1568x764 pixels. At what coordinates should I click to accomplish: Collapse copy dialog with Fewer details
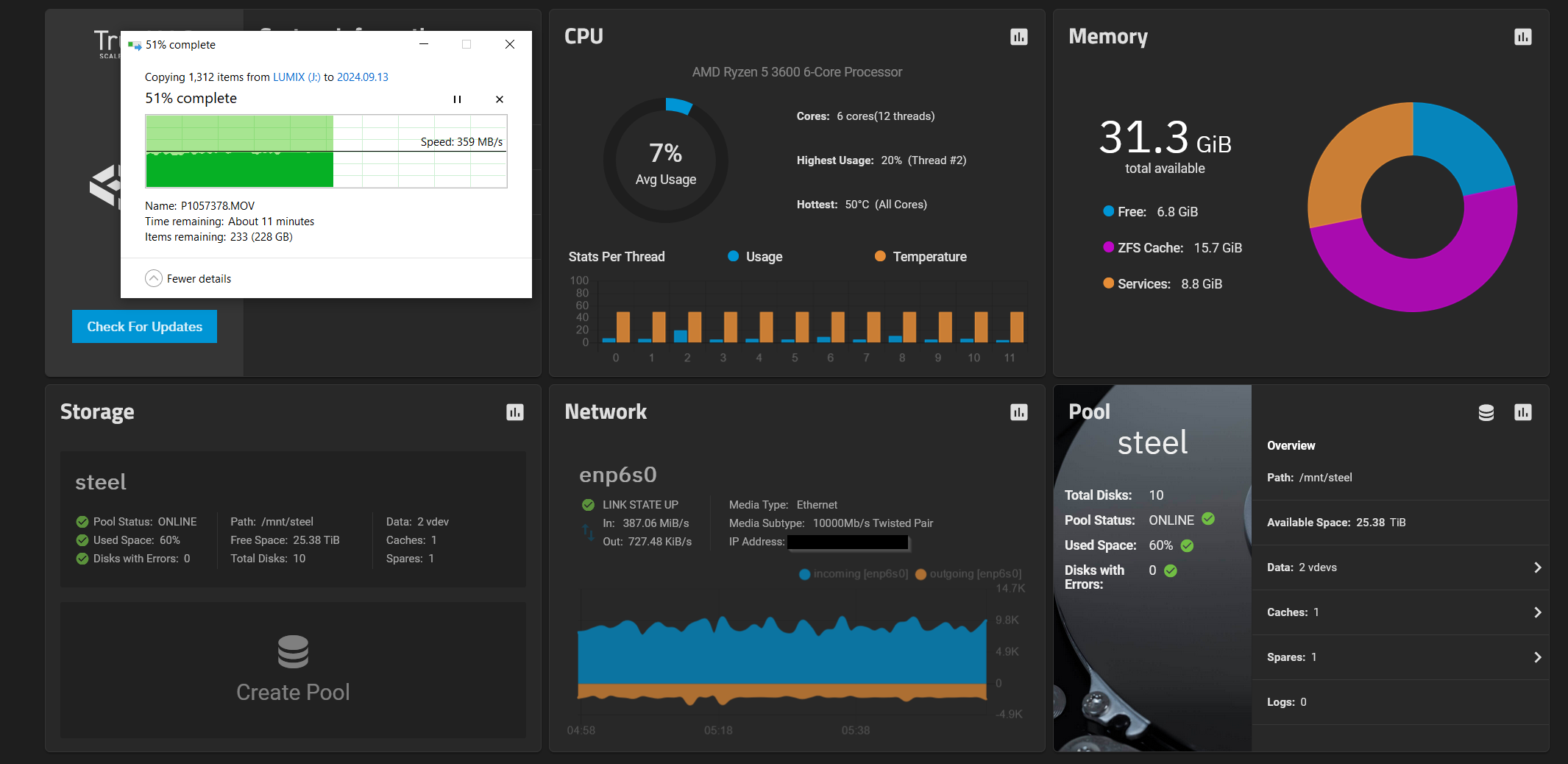(x=188, y=278)
